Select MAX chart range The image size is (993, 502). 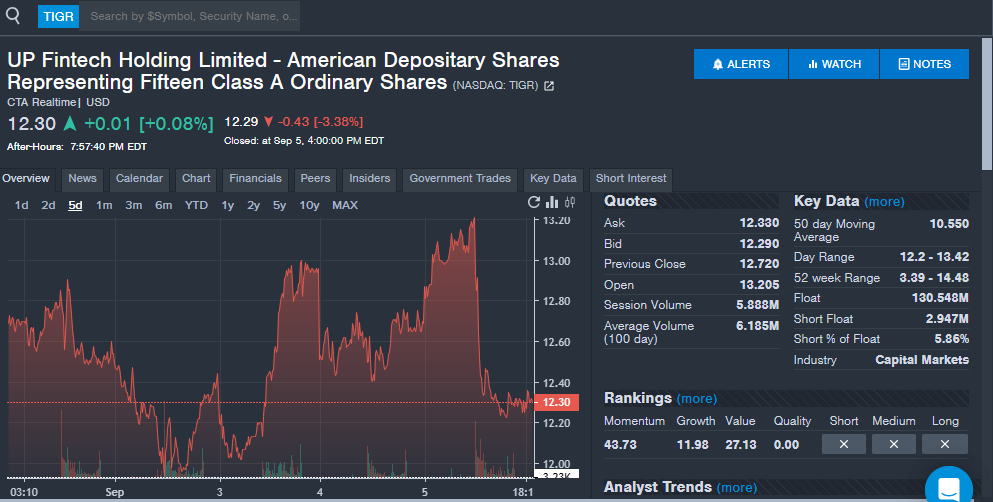pyautogui.click(x=345, y=205)
